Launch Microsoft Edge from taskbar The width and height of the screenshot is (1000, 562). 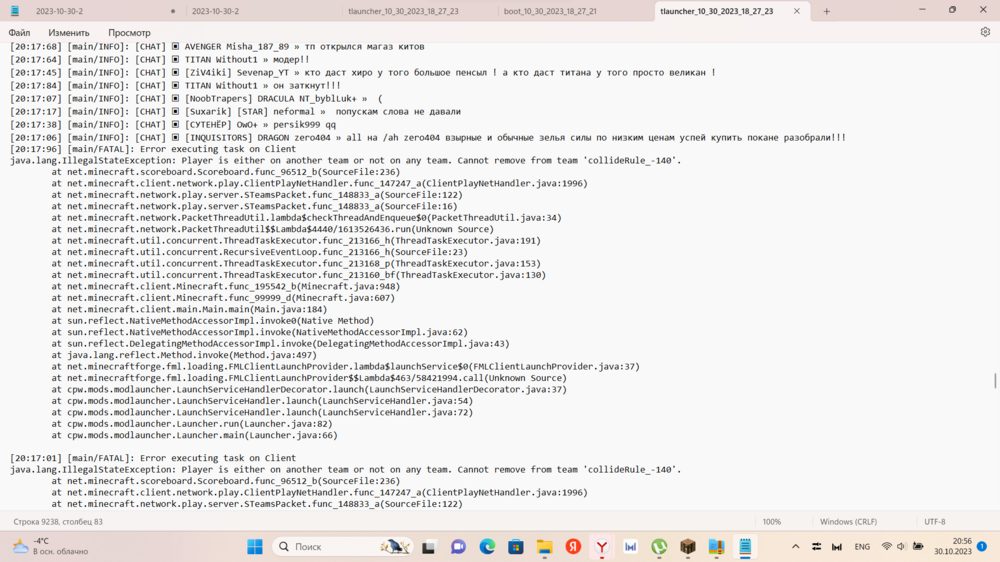[x=487, y=547]
